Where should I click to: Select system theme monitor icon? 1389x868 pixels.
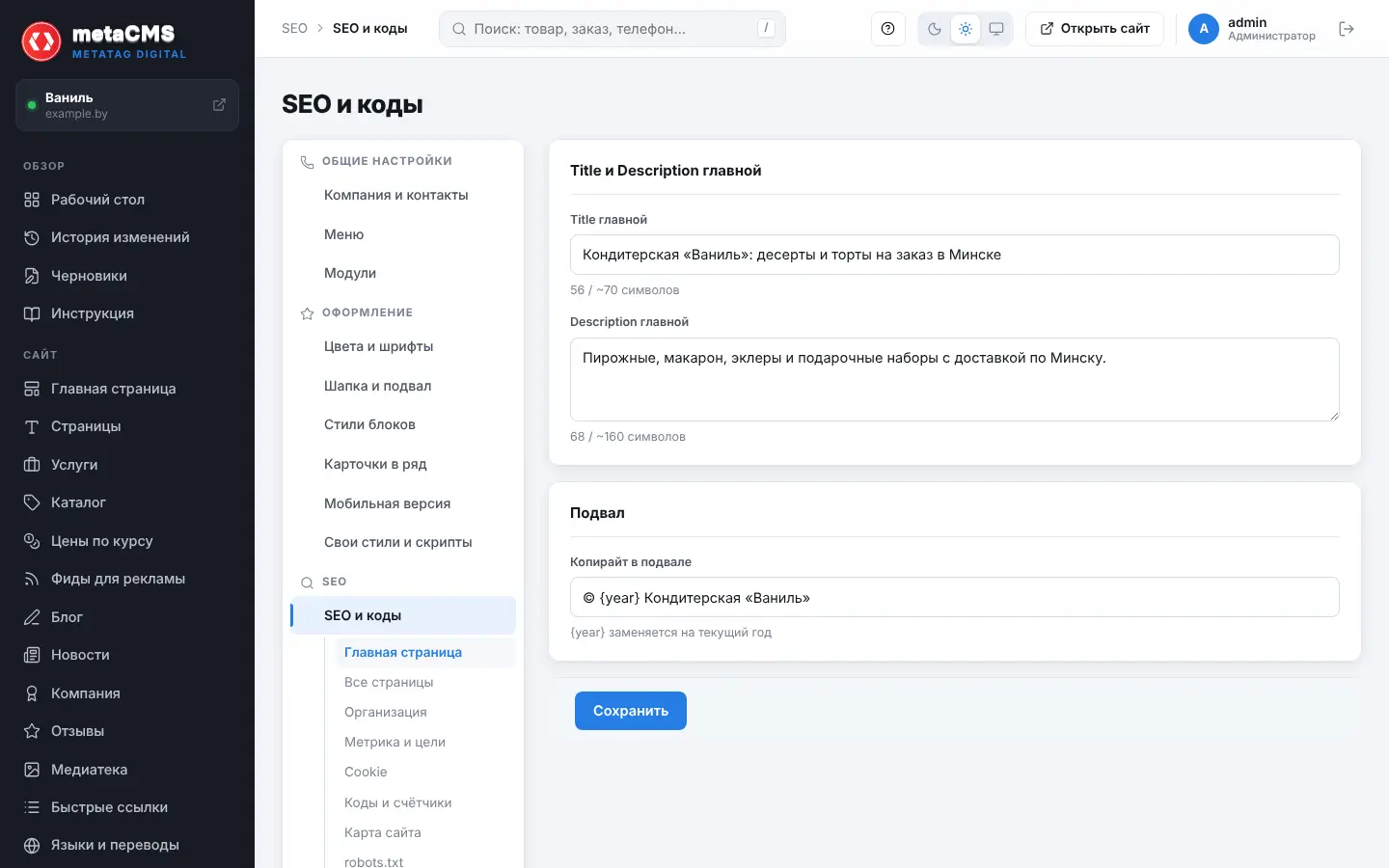click(996, 29)
